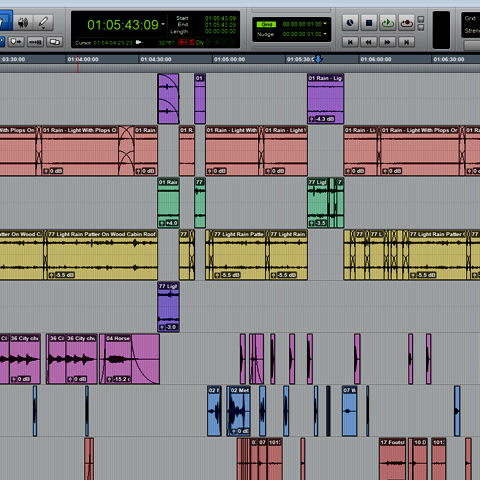Screen dimensions: 480x480
Task: Select red clip 17 Foots
Action: [x=392, y=459]
